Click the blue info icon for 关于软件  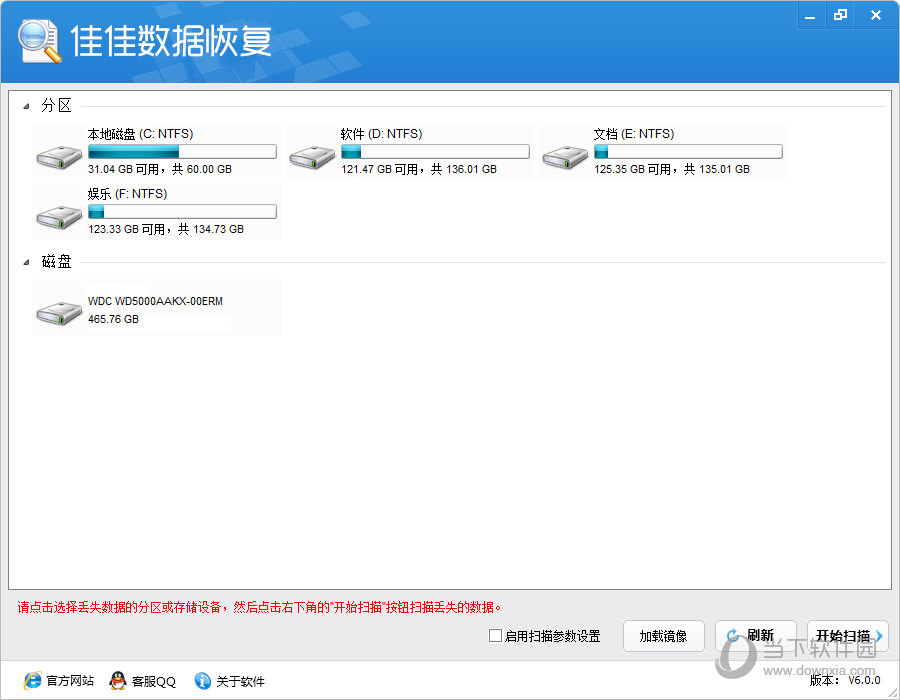tap(203, 681)
